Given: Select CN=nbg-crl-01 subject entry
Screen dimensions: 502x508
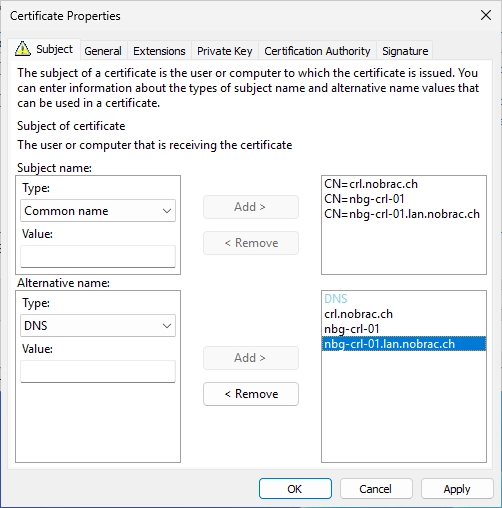Looking at the screenshot, I should point(364,199).
